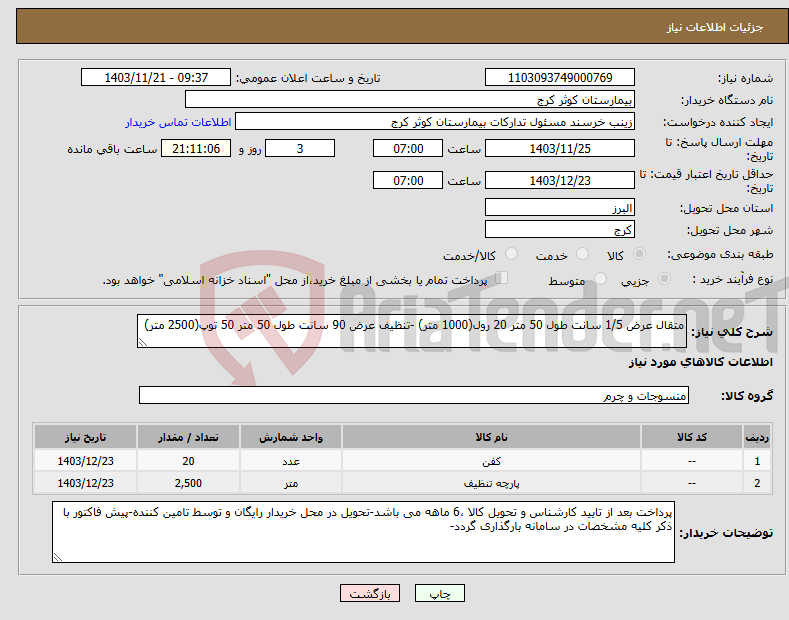
Task: Select the خدمت radio button
Action: tap(582, 254)
